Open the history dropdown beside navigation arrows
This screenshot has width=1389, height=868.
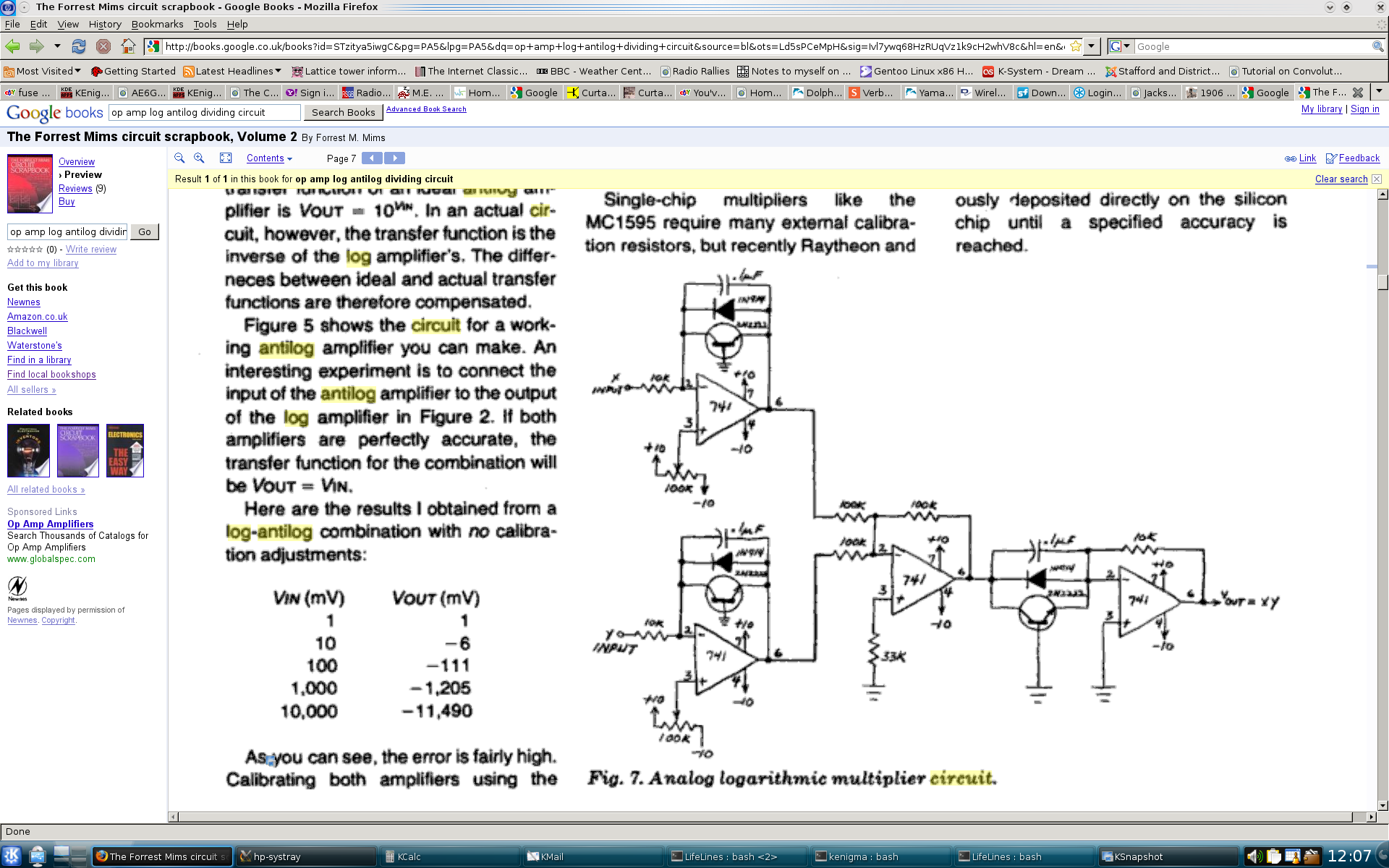[57, 46]
